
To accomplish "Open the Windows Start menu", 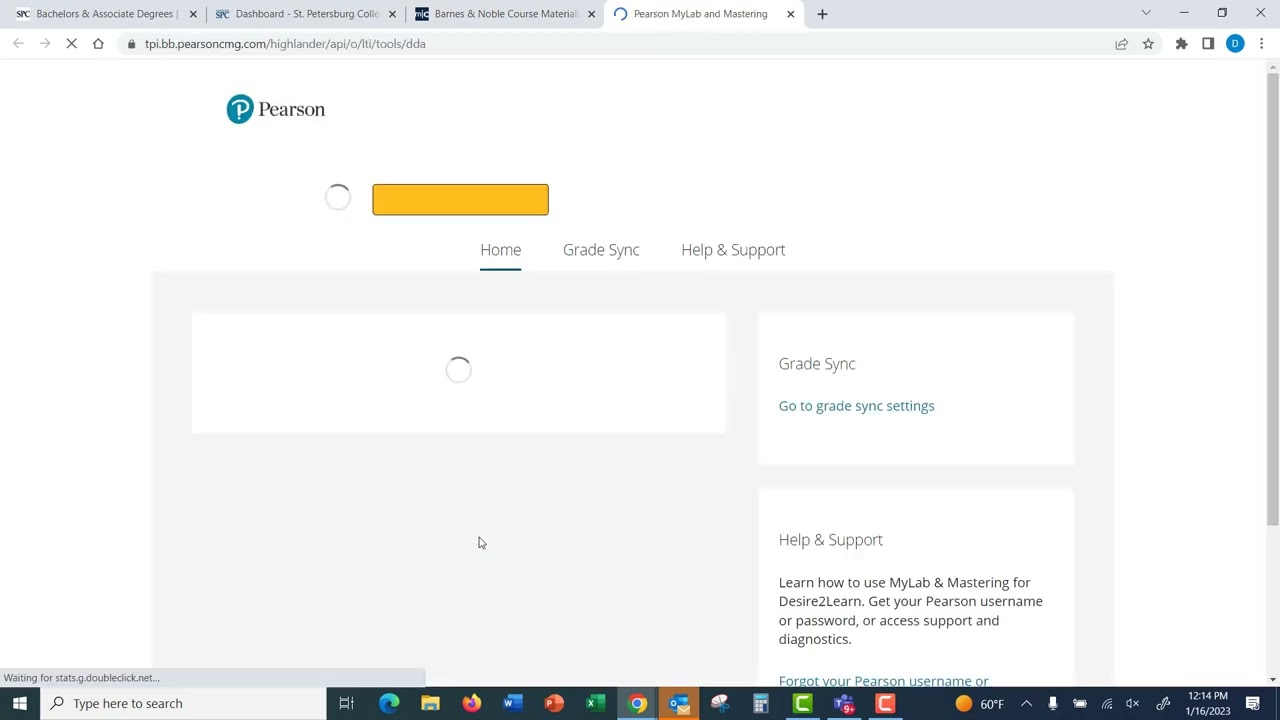I will click(x=20, y=703).
